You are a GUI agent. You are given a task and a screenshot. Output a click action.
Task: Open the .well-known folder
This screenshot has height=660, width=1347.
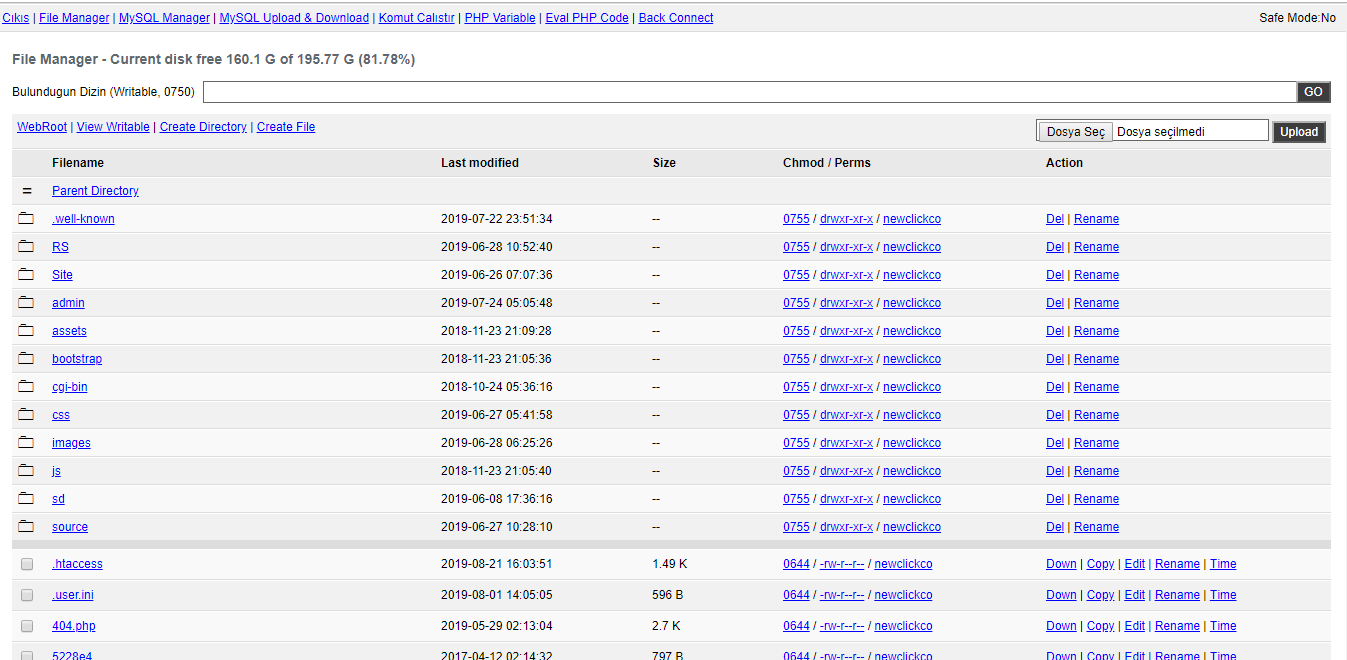(x=83, y=219)
